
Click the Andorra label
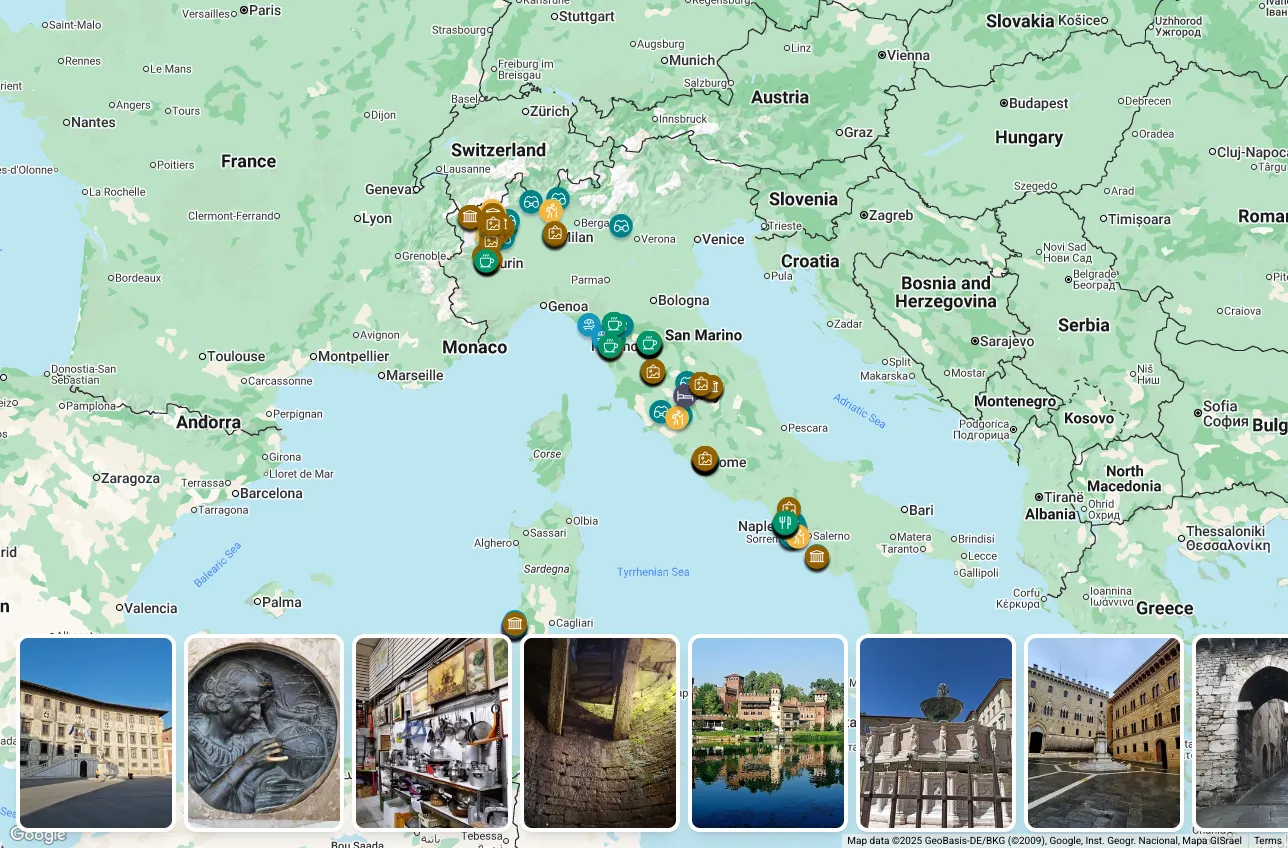(x=208, y=422)
